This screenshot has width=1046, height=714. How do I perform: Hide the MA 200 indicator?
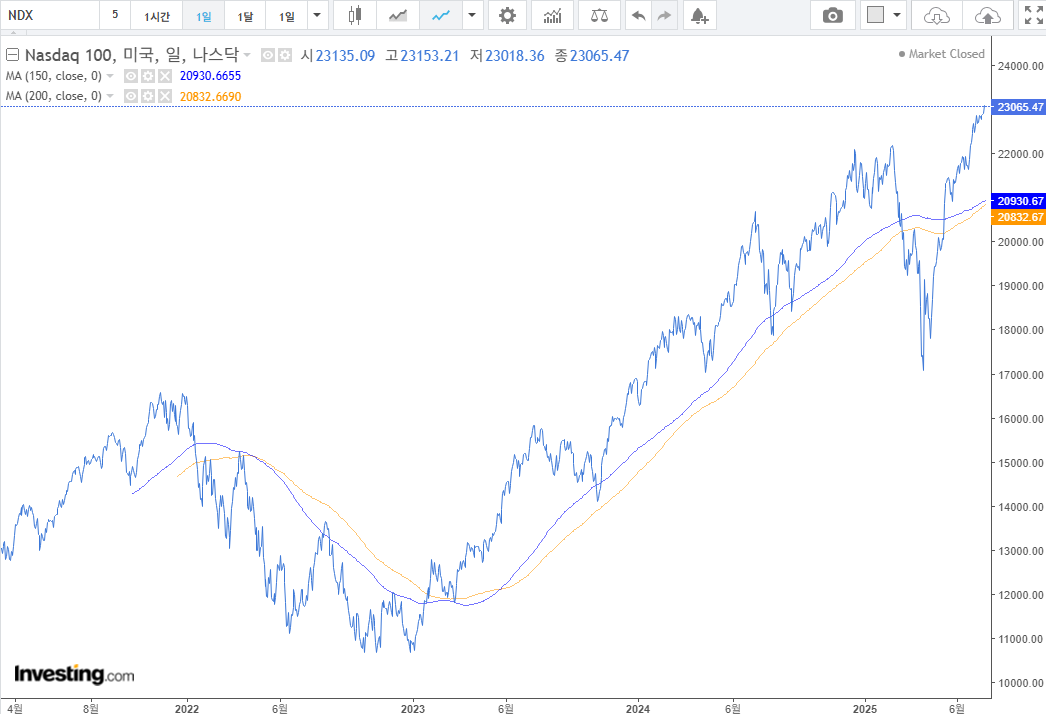131,96
